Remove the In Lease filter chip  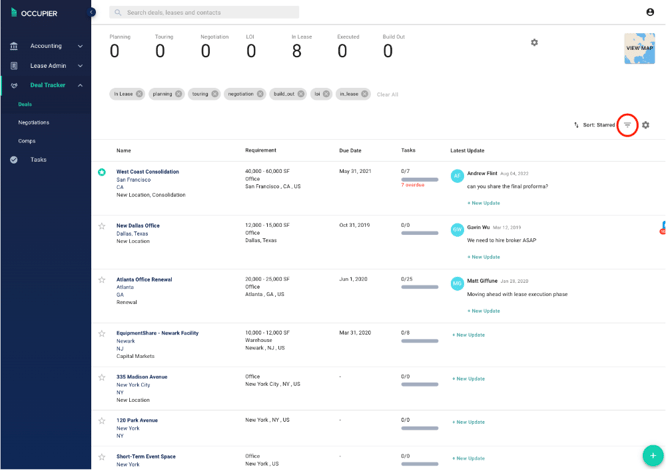tap(139, 94)
